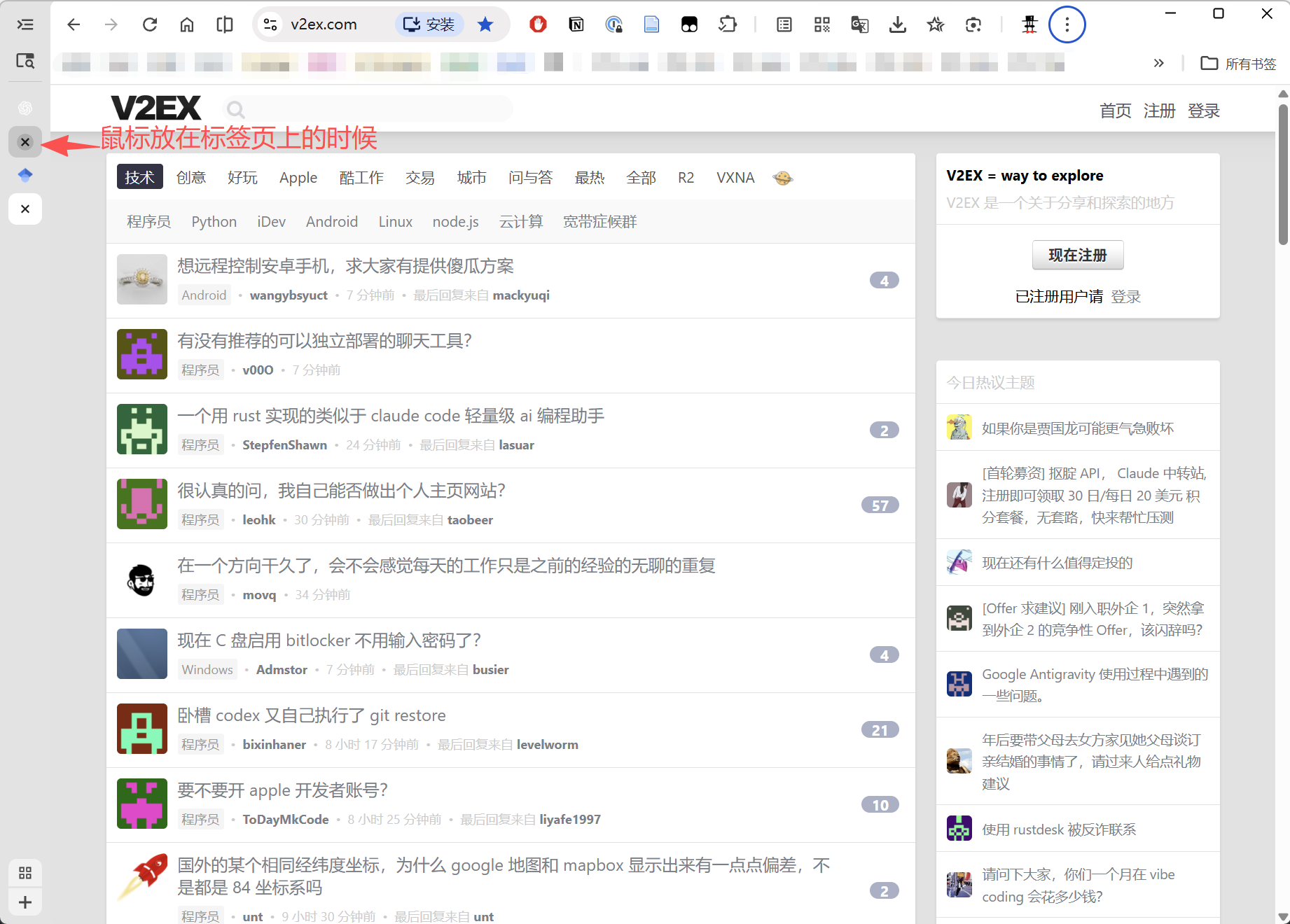Click the screenshot capture icon
Screen dimensions: 1290x924
[x=973, y=25]
